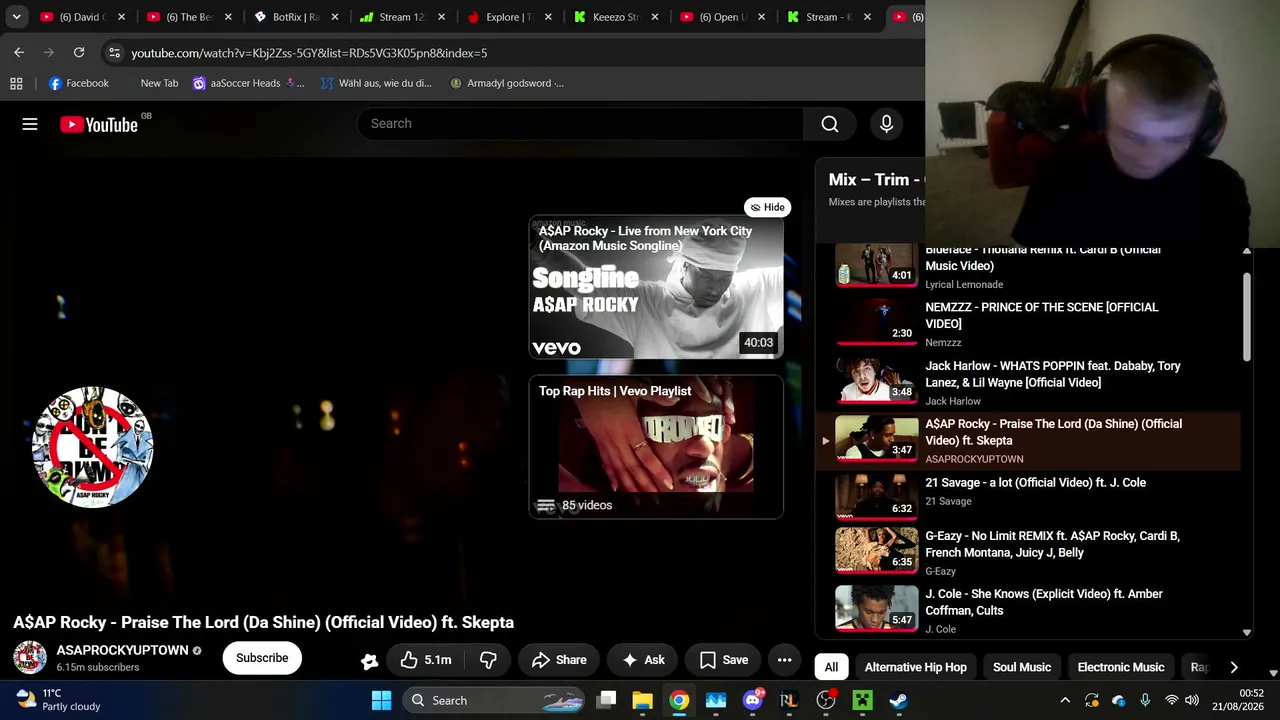Select the Electronic Music filter chip

point(1121,667)
